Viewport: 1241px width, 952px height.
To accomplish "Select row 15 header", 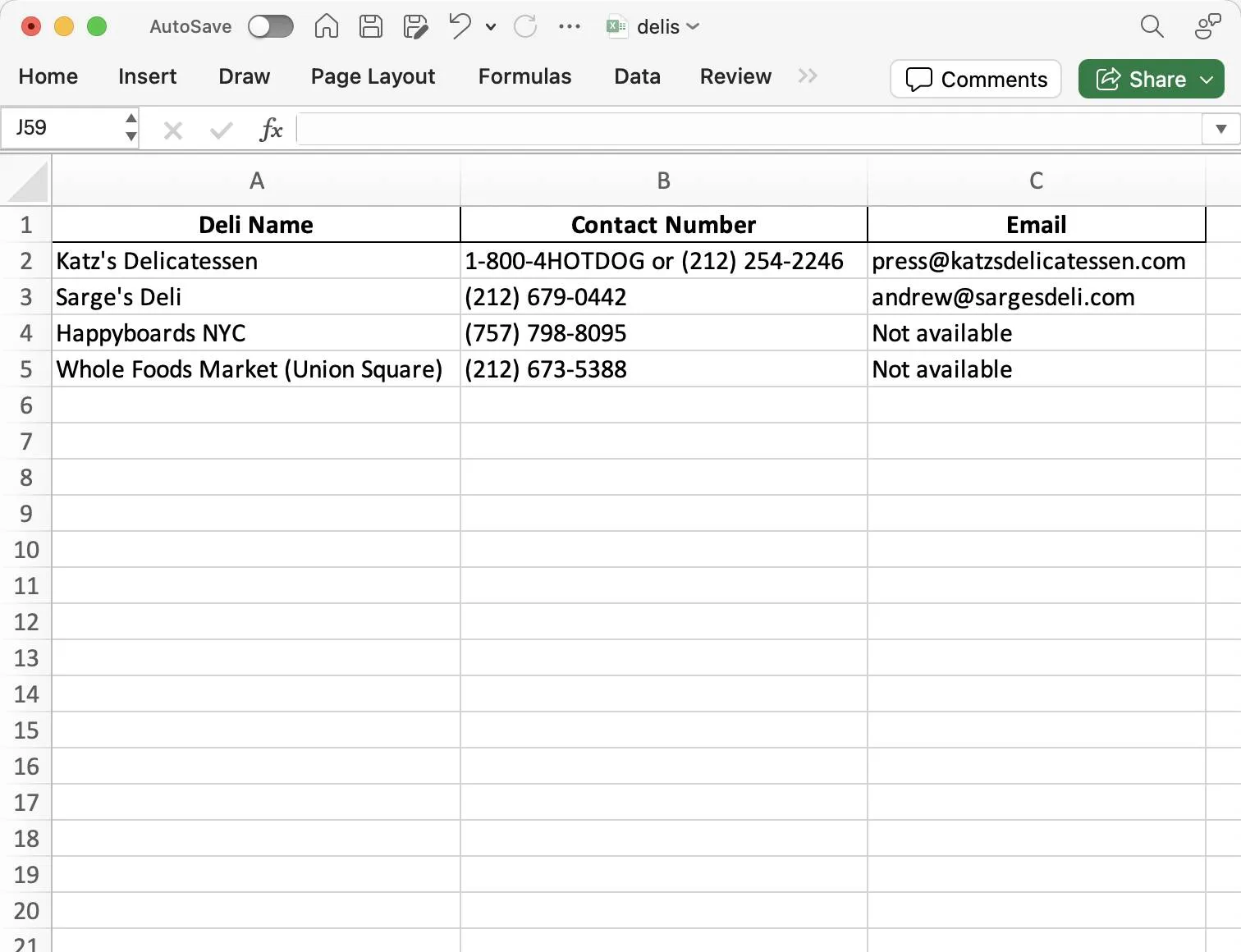I will 26,730.
